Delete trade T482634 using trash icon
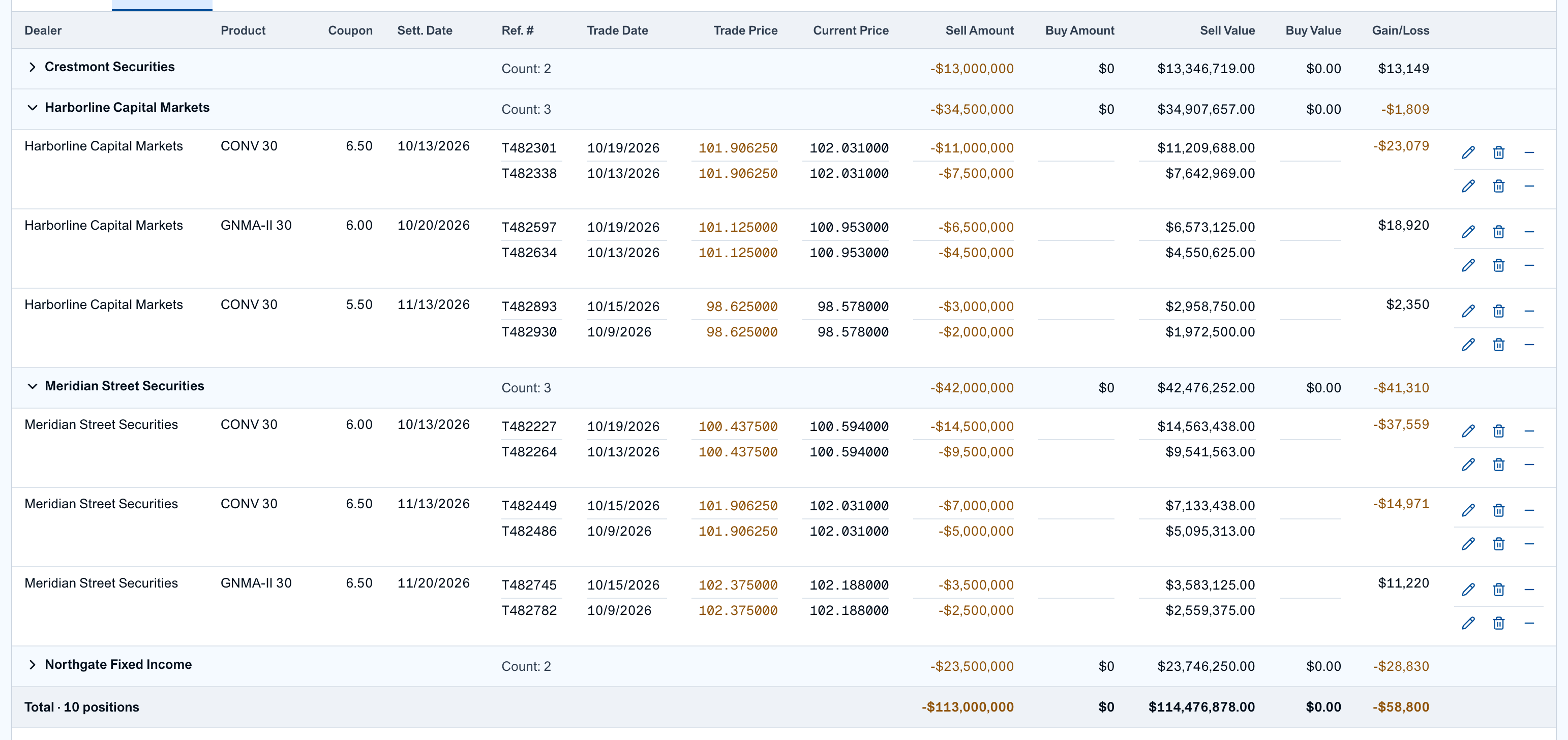The width and height of the screenshot is (1568, 740). 1499,265
